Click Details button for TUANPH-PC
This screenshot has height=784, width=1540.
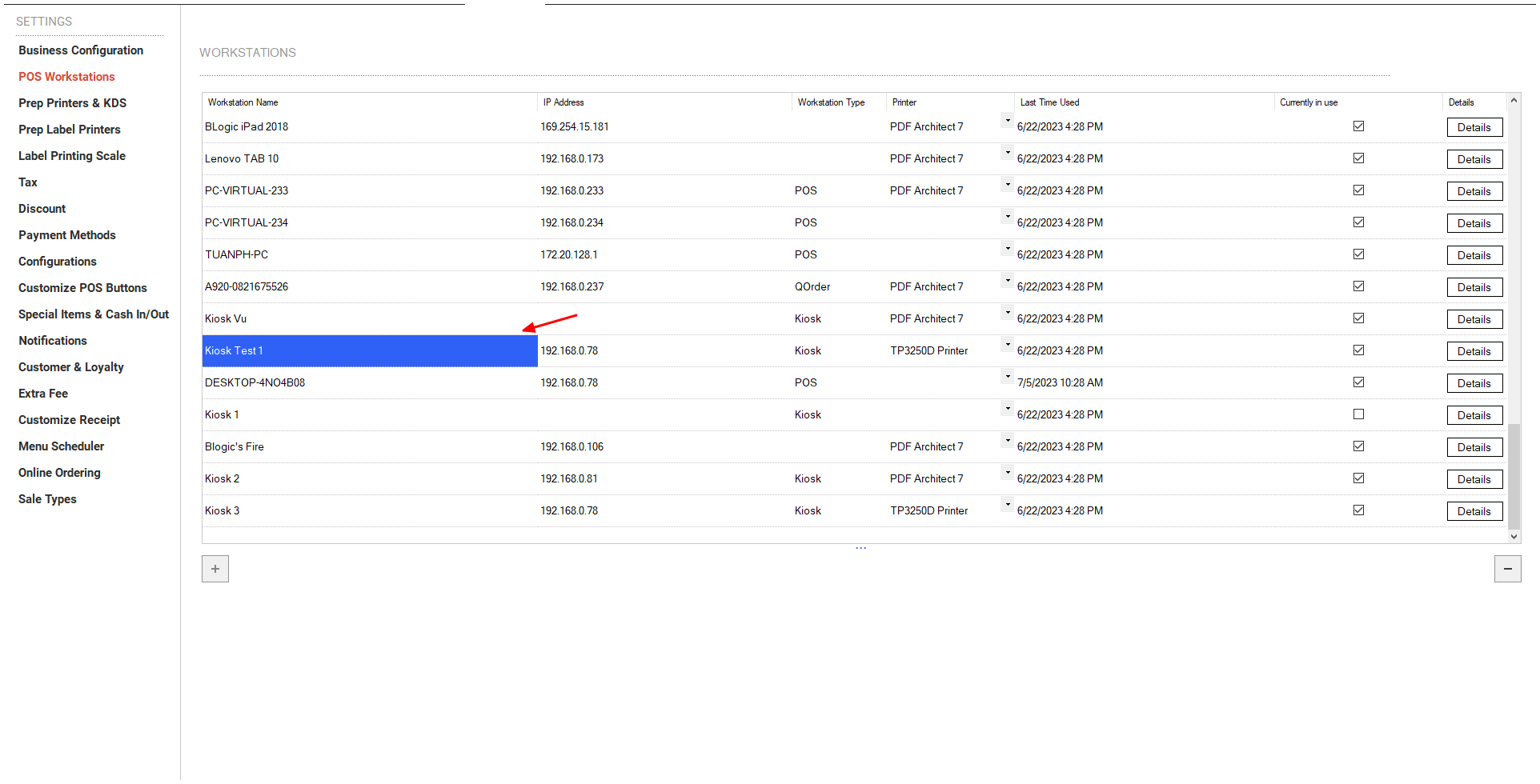pyautogui.click(x=1474, y=255)
